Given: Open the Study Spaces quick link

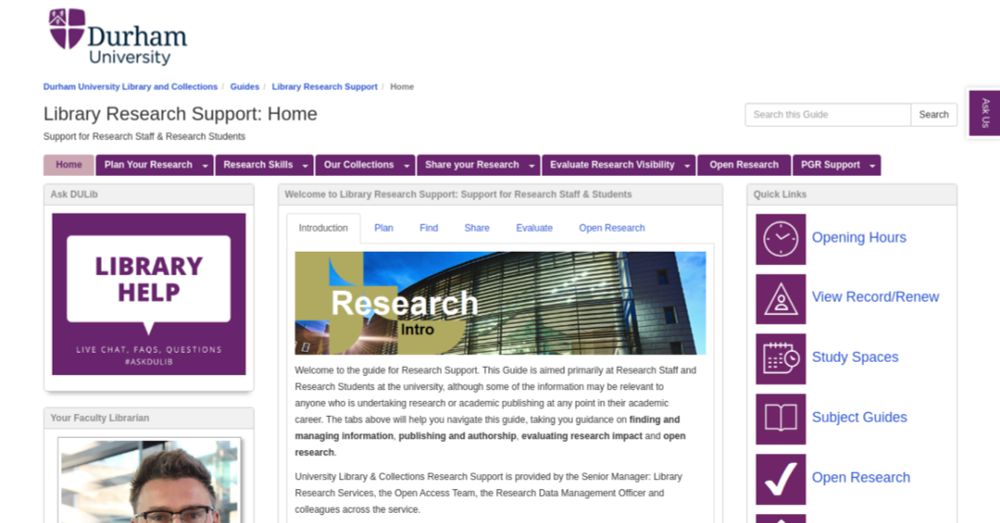Looking at the screenshot, I should [x=855, y=357].
